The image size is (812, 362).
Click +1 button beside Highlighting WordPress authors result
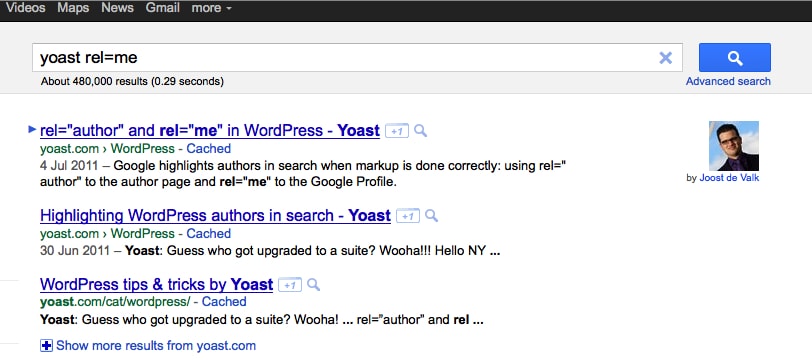[408, 216]
